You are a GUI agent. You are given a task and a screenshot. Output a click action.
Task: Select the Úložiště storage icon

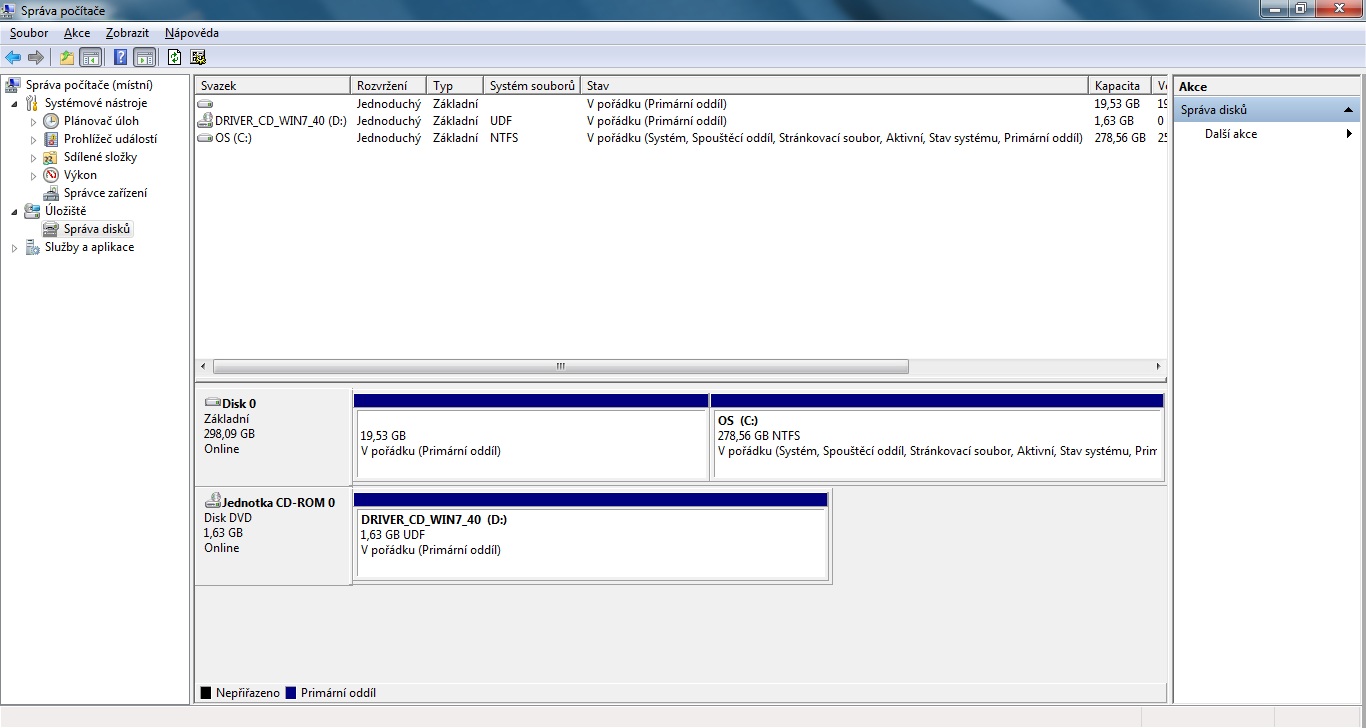33,211
